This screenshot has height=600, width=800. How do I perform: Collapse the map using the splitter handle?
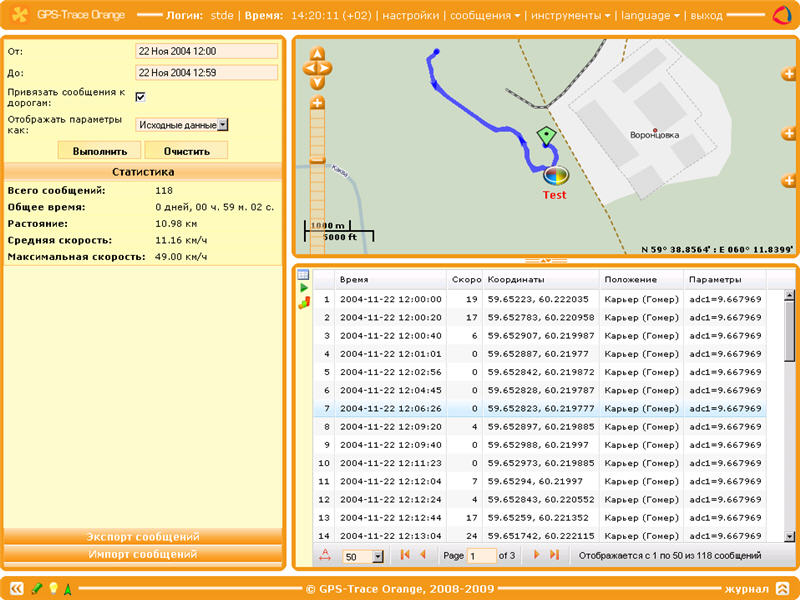545,261
